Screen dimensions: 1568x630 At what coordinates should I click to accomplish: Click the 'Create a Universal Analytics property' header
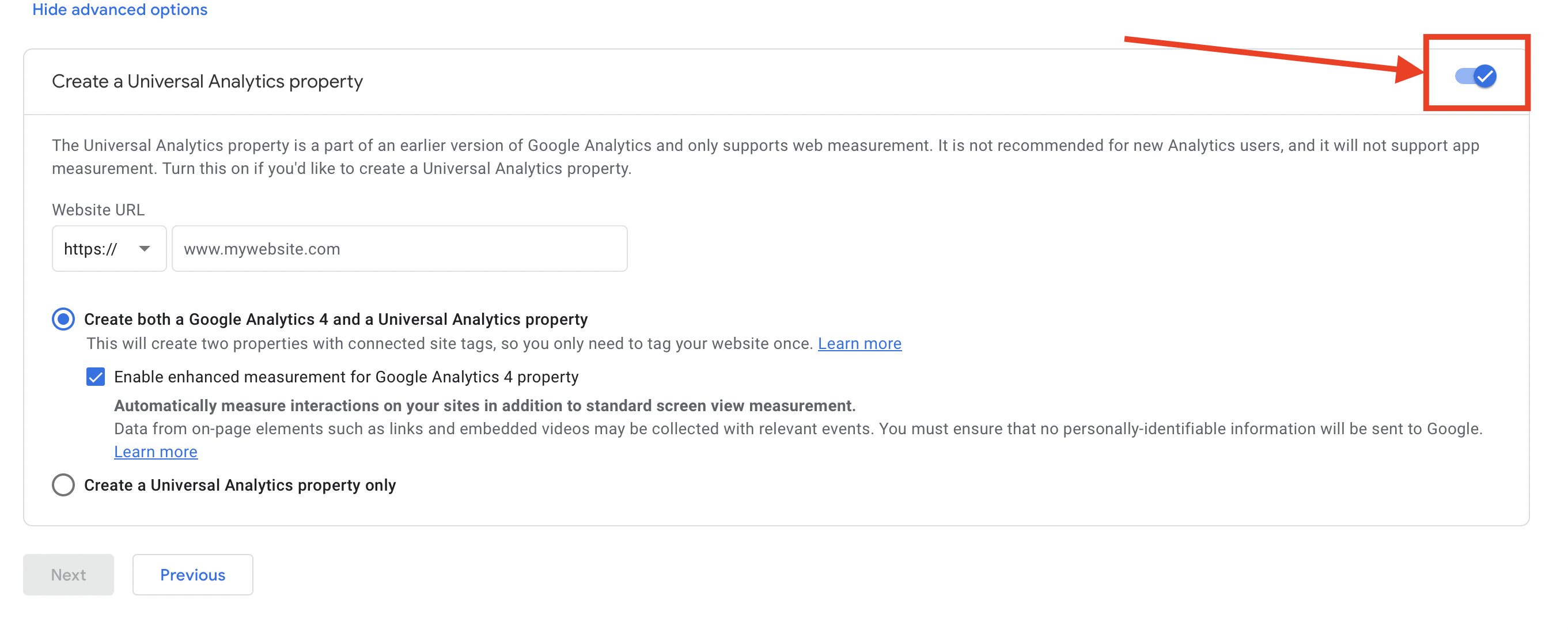coord(207,81)
